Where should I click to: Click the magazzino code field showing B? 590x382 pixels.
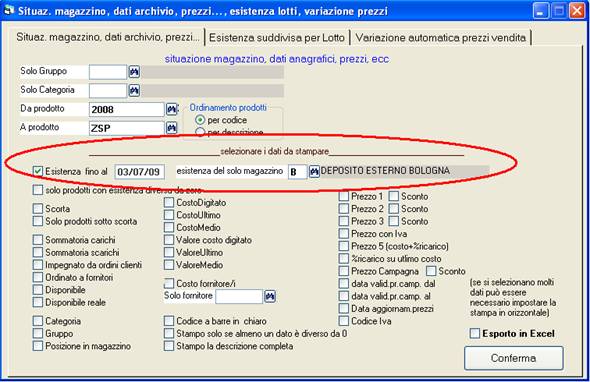coord(297,172)
